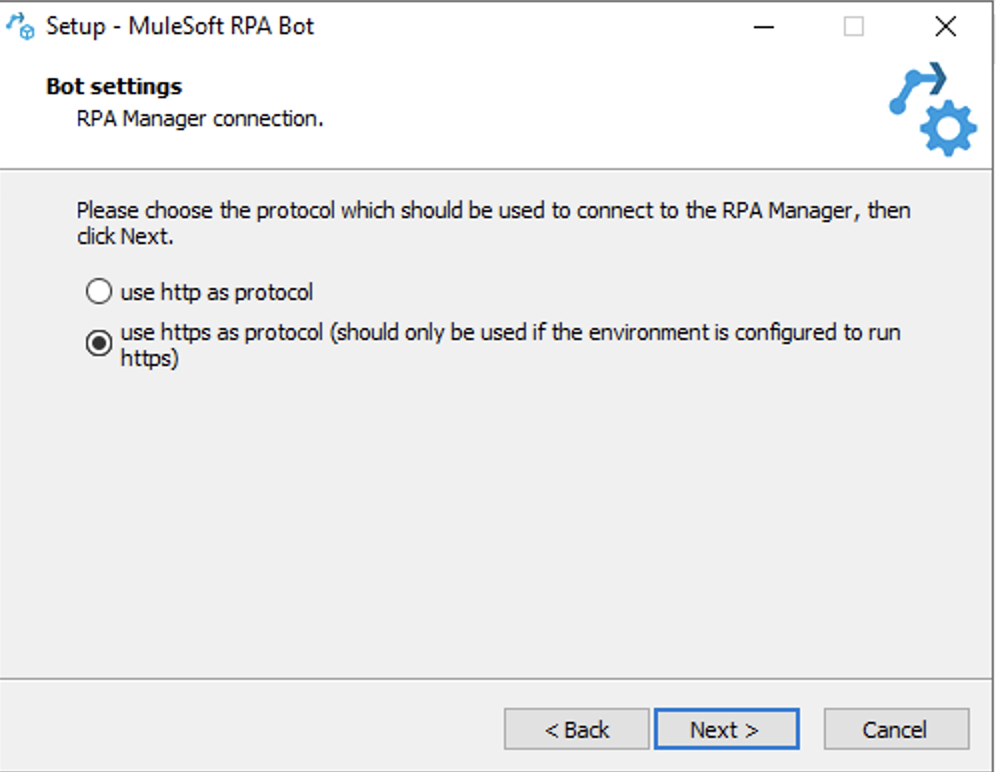Click the Next button
The width and height of the screenshot is (996, 772).
coord(727,729)
